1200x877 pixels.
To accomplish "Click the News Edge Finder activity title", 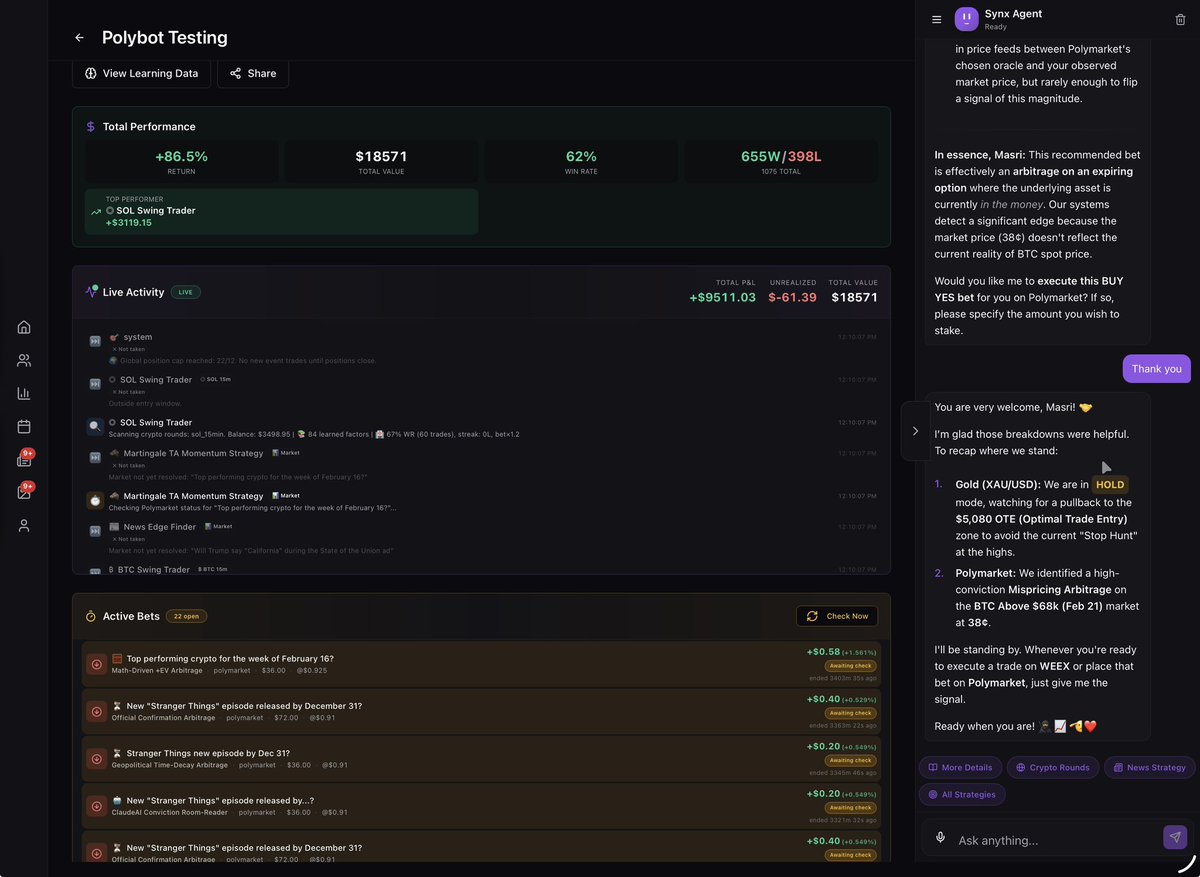I will click(160, 526).
